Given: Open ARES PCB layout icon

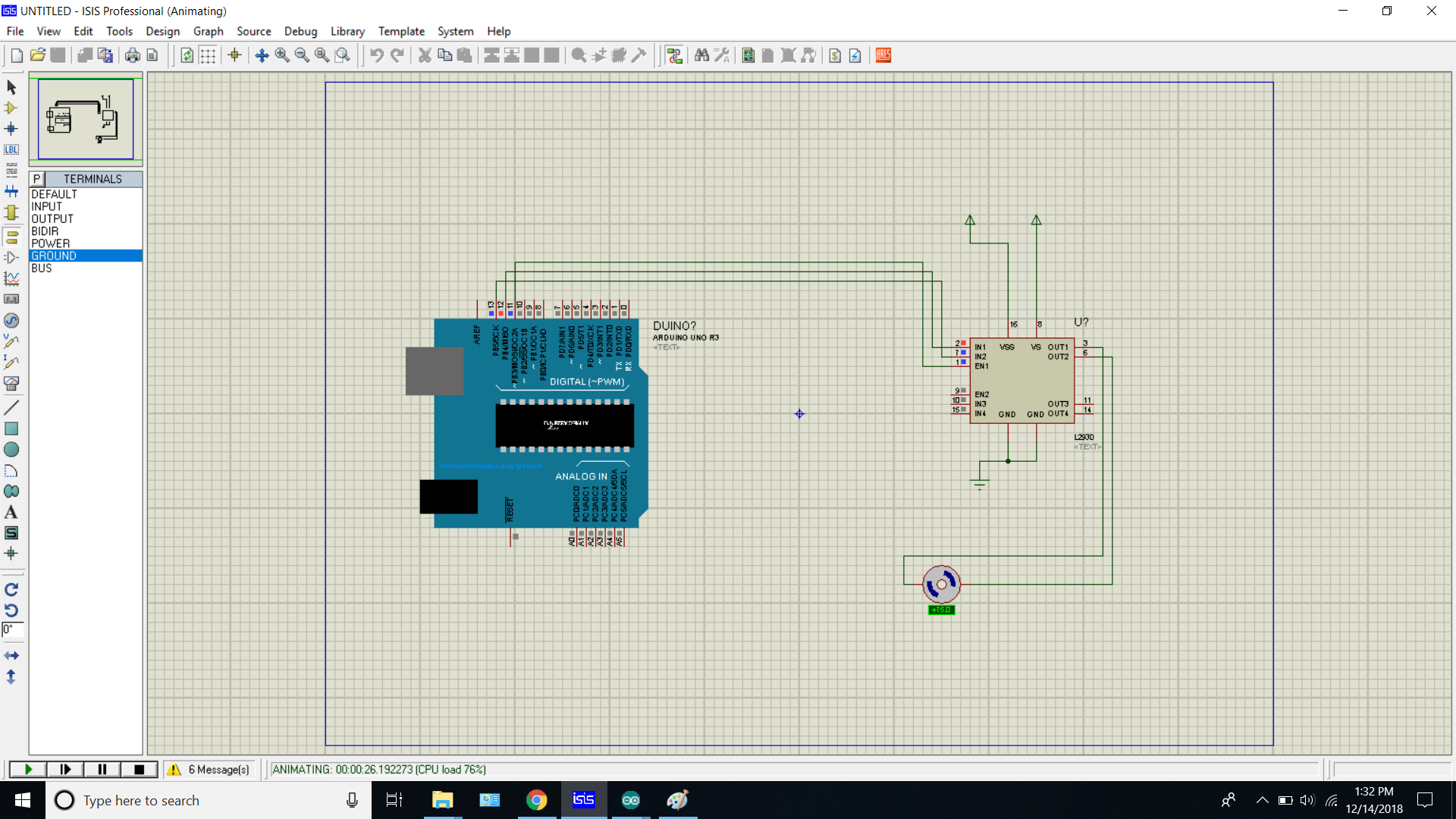Looking at the screenshot, I should (x=883, y=55).
